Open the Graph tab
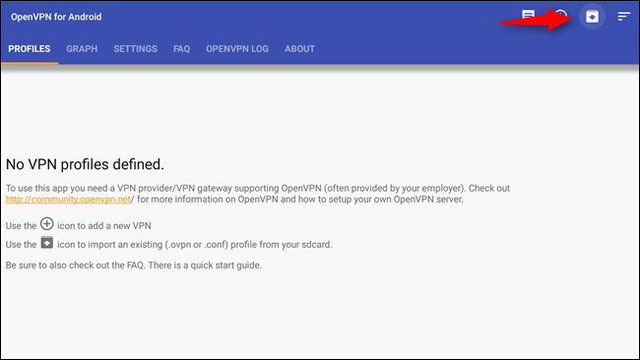640x360 pixels. [82, 49]
